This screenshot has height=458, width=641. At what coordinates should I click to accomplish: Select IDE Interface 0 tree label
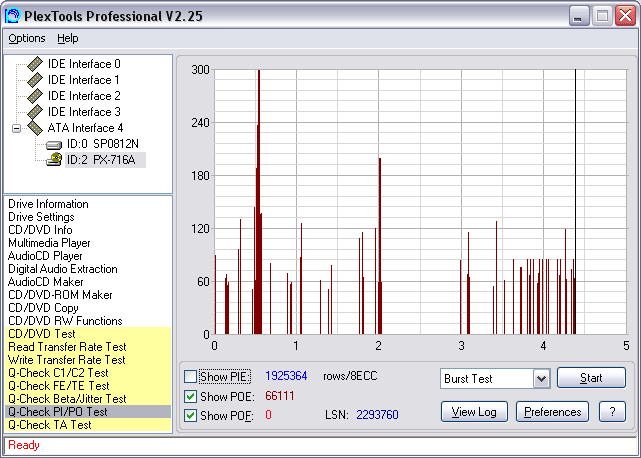click(x=84, y=64)
